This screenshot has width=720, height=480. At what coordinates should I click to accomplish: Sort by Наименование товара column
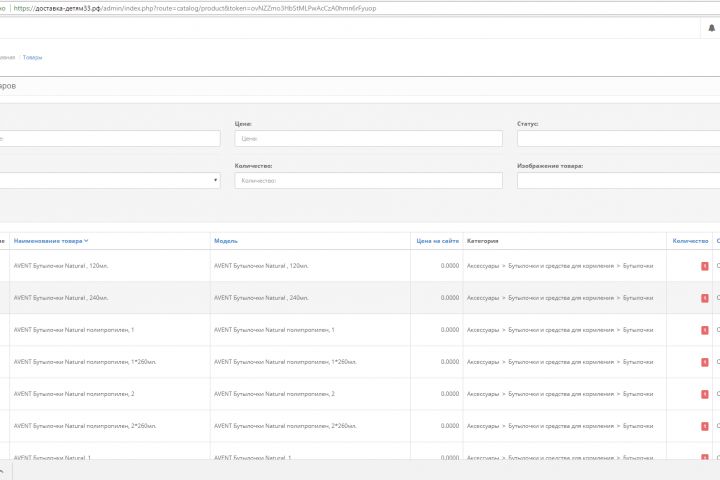tap(51, 241)
